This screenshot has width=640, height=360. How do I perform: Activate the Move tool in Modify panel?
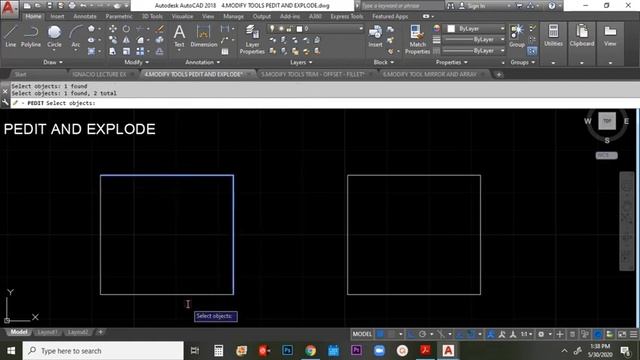[113, 29]
